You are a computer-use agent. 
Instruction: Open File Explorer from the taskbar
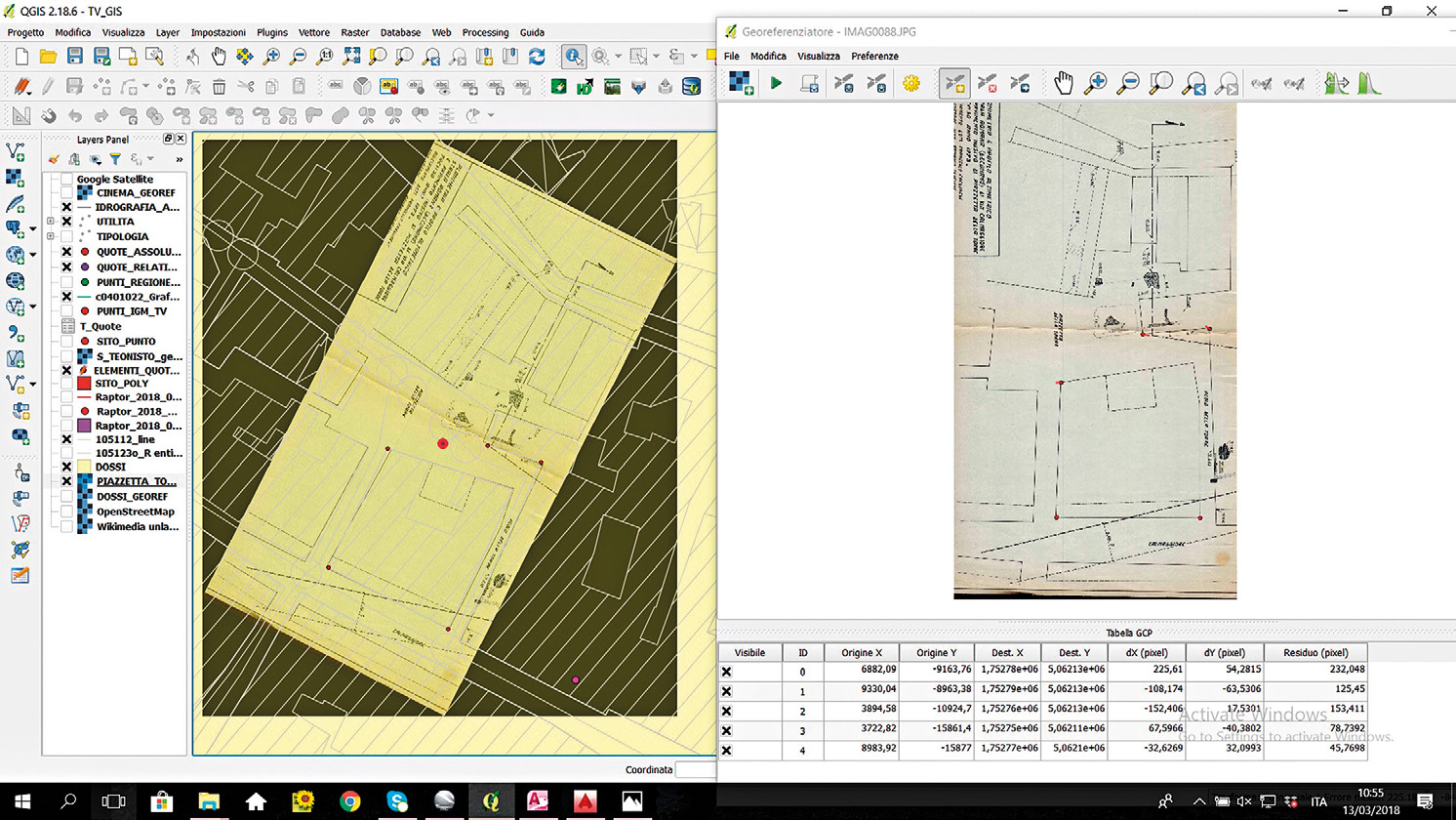(x=209, y=801)
